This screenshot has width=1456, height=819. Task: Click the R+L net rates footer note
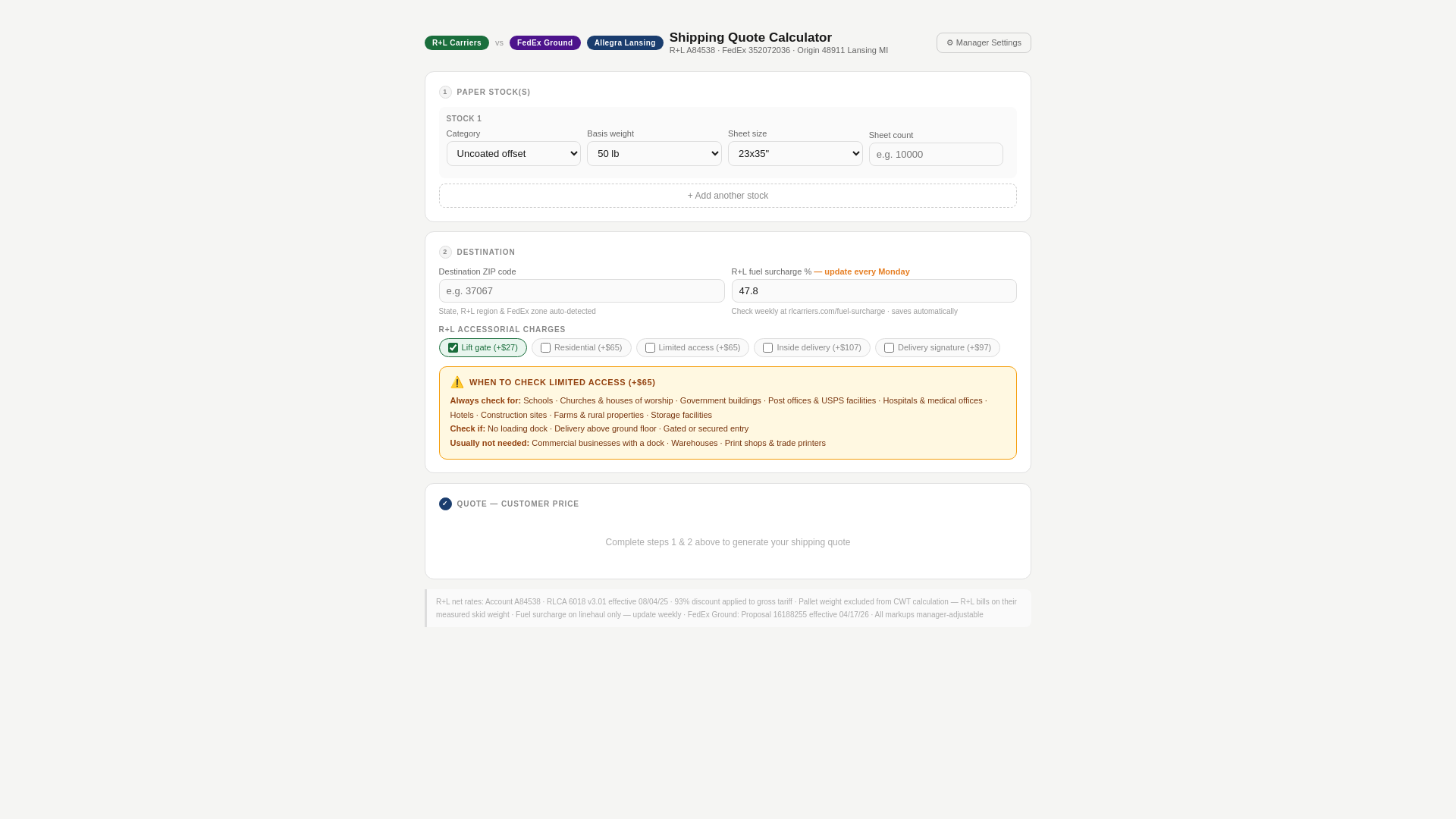728,608
